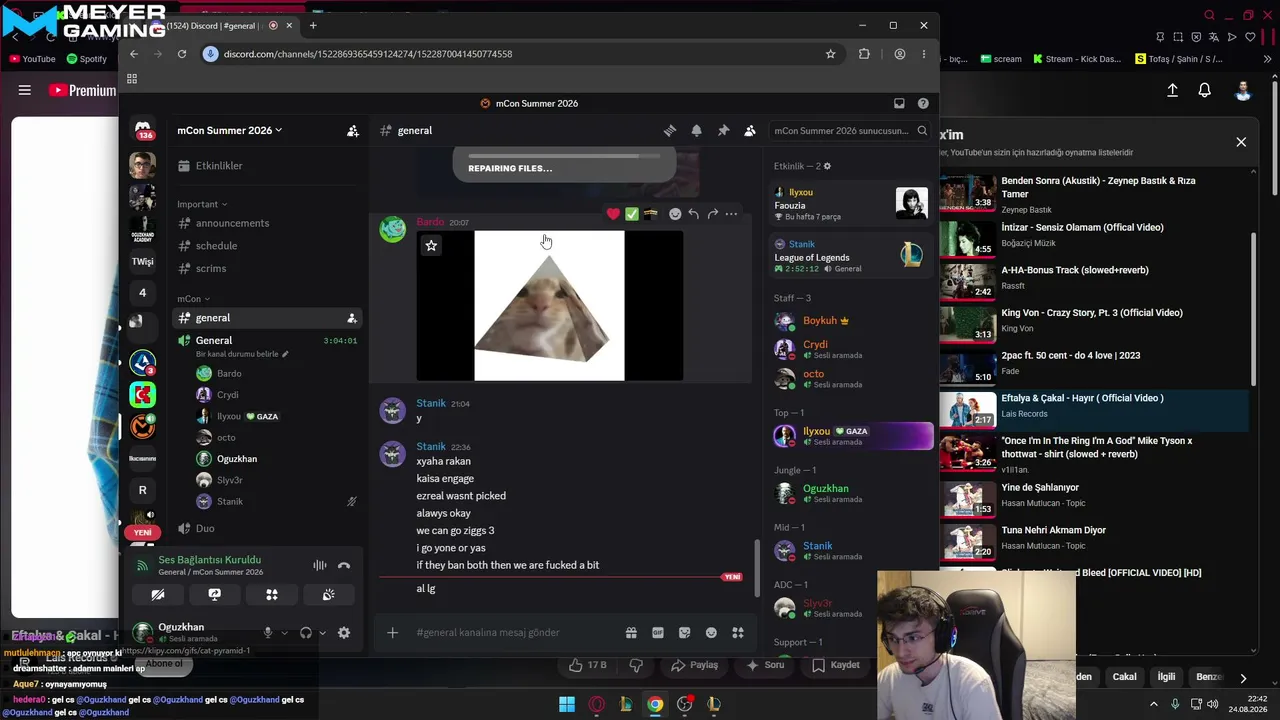Click Ilyxou Faouzia activity card

tap(851, 204)
